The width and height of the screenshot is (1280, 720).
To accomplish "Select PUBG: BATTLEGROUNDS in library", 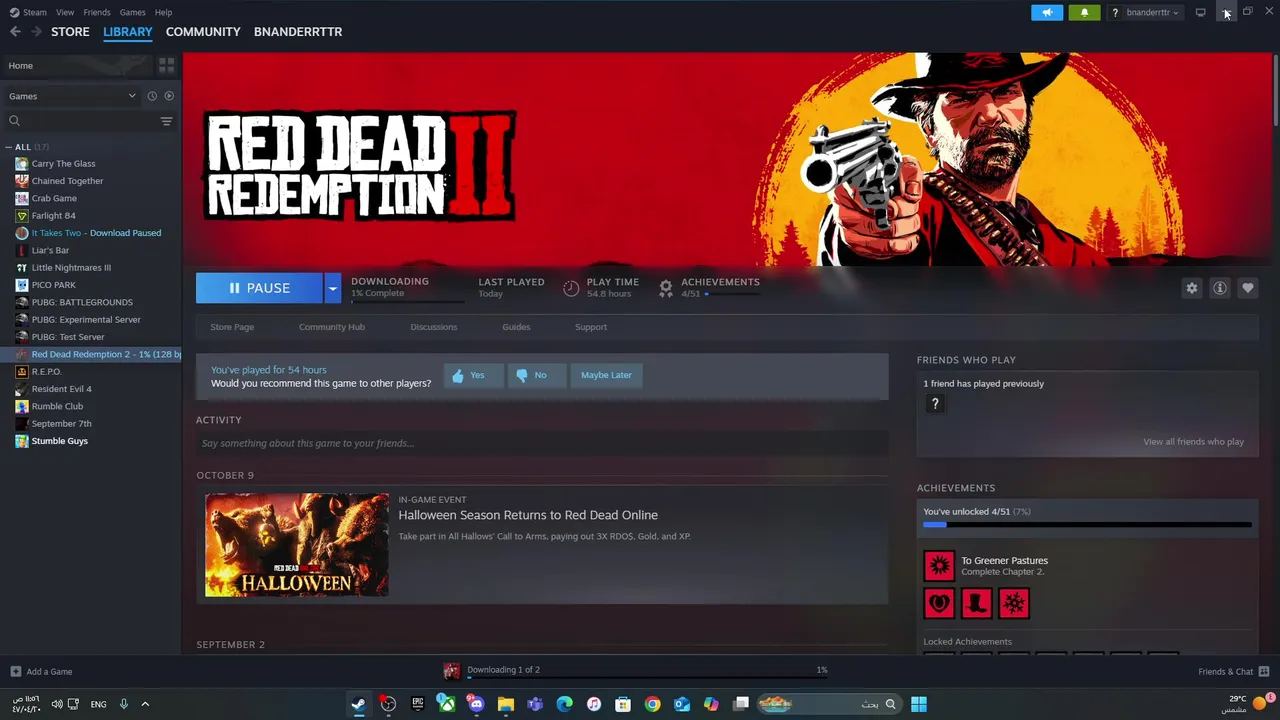I will point(82,302).
